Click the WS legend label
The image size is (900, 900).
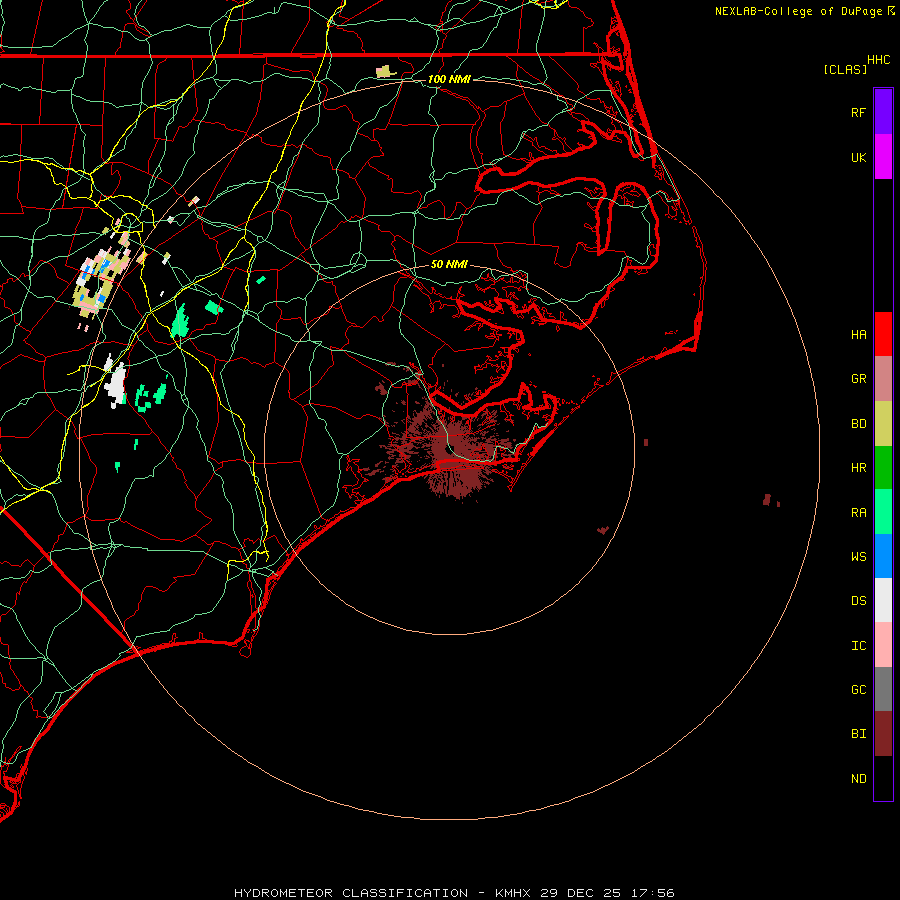pos(858,556)
